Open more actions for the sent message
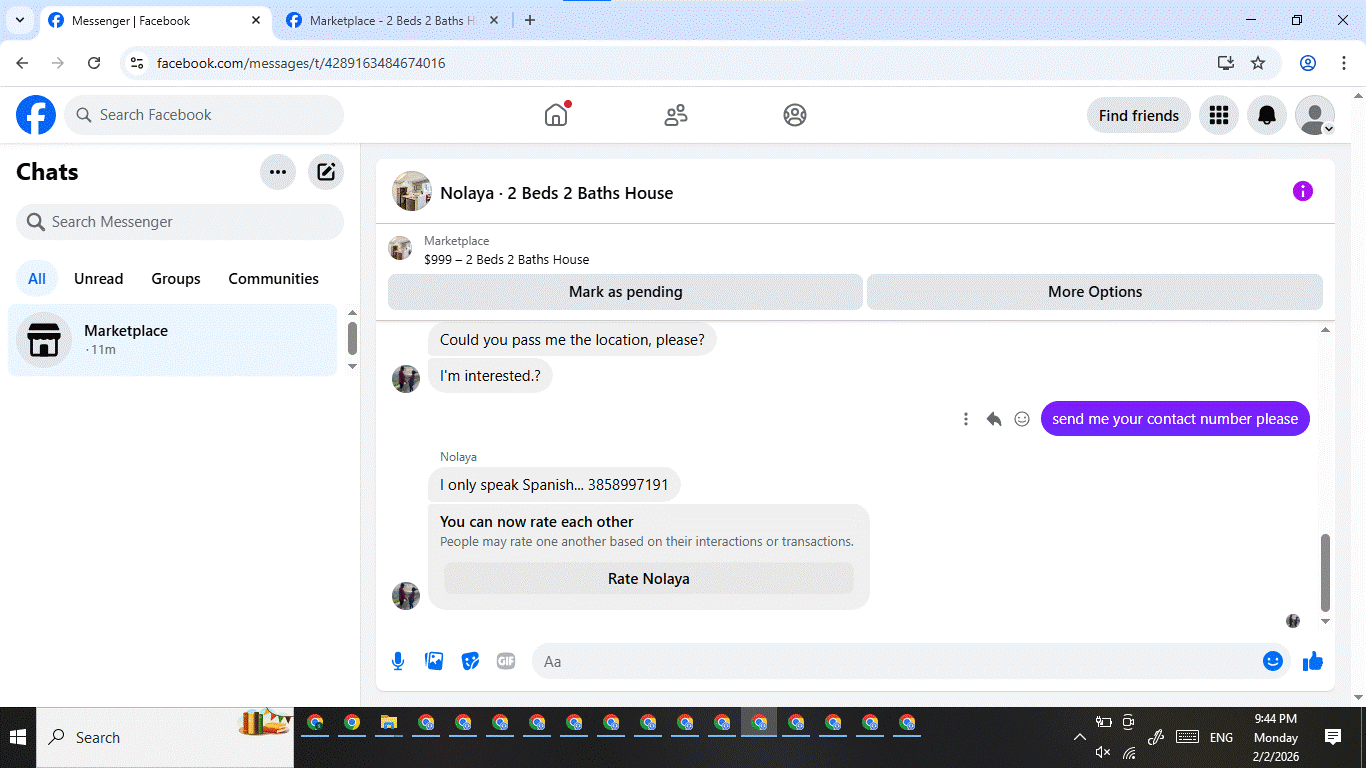 click(966, 419)
